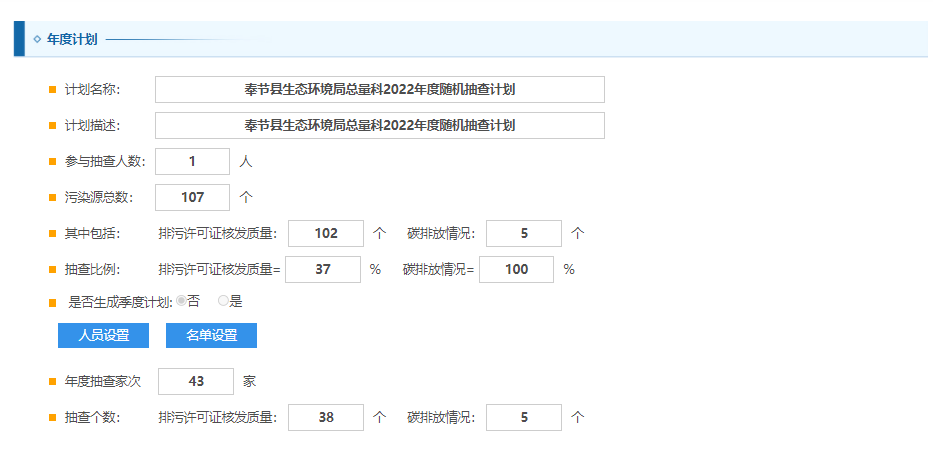Click the 计划描述: label
The image size is (933, 449).
[93, 126]
